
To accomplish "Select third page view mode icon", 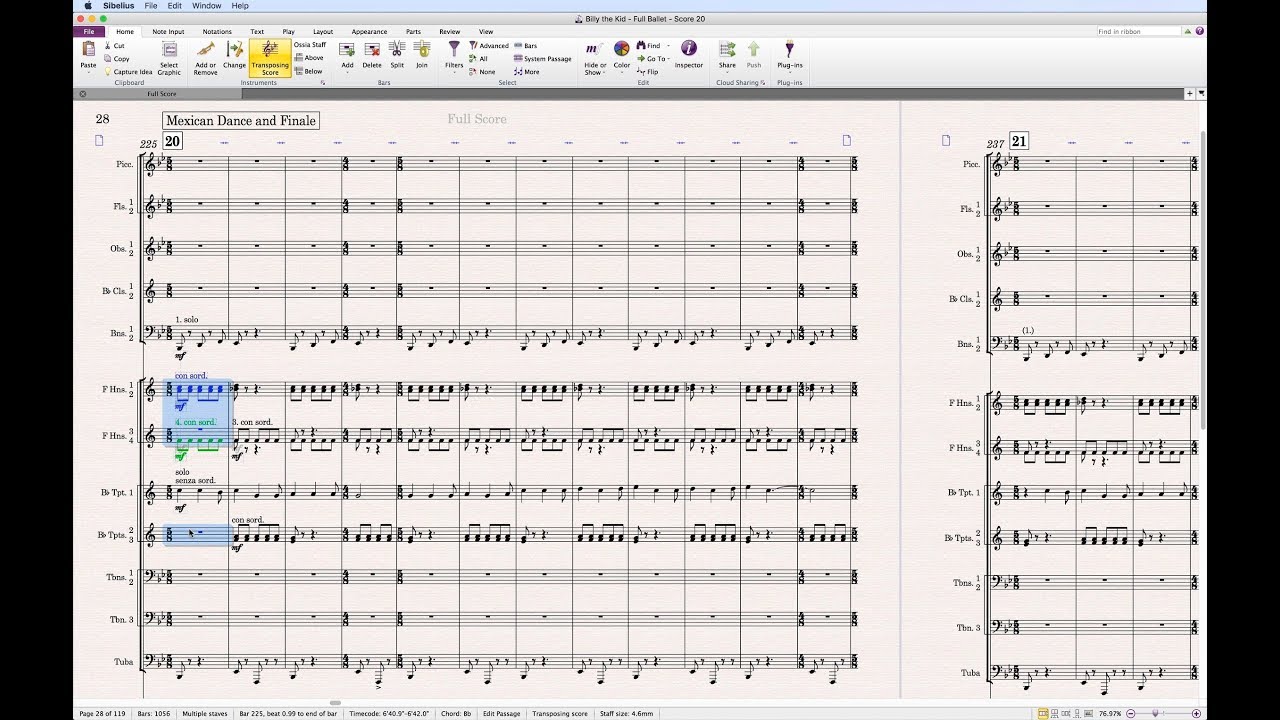I will tap(1067, 713).
